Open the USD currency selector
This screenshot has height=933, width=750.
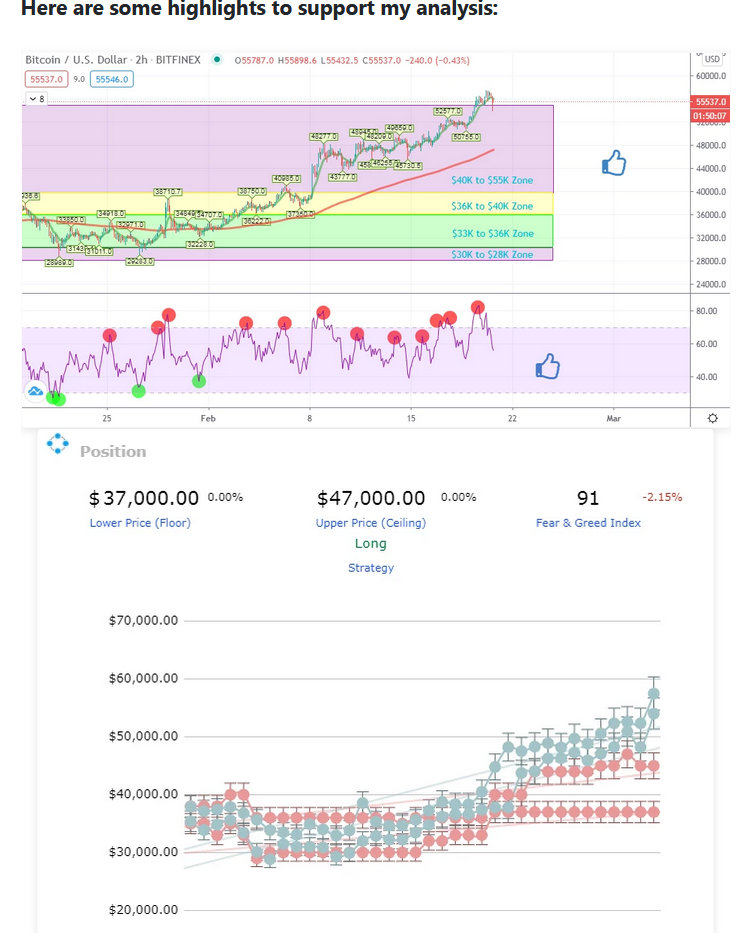pyautogui.click(x=712, y=59)
